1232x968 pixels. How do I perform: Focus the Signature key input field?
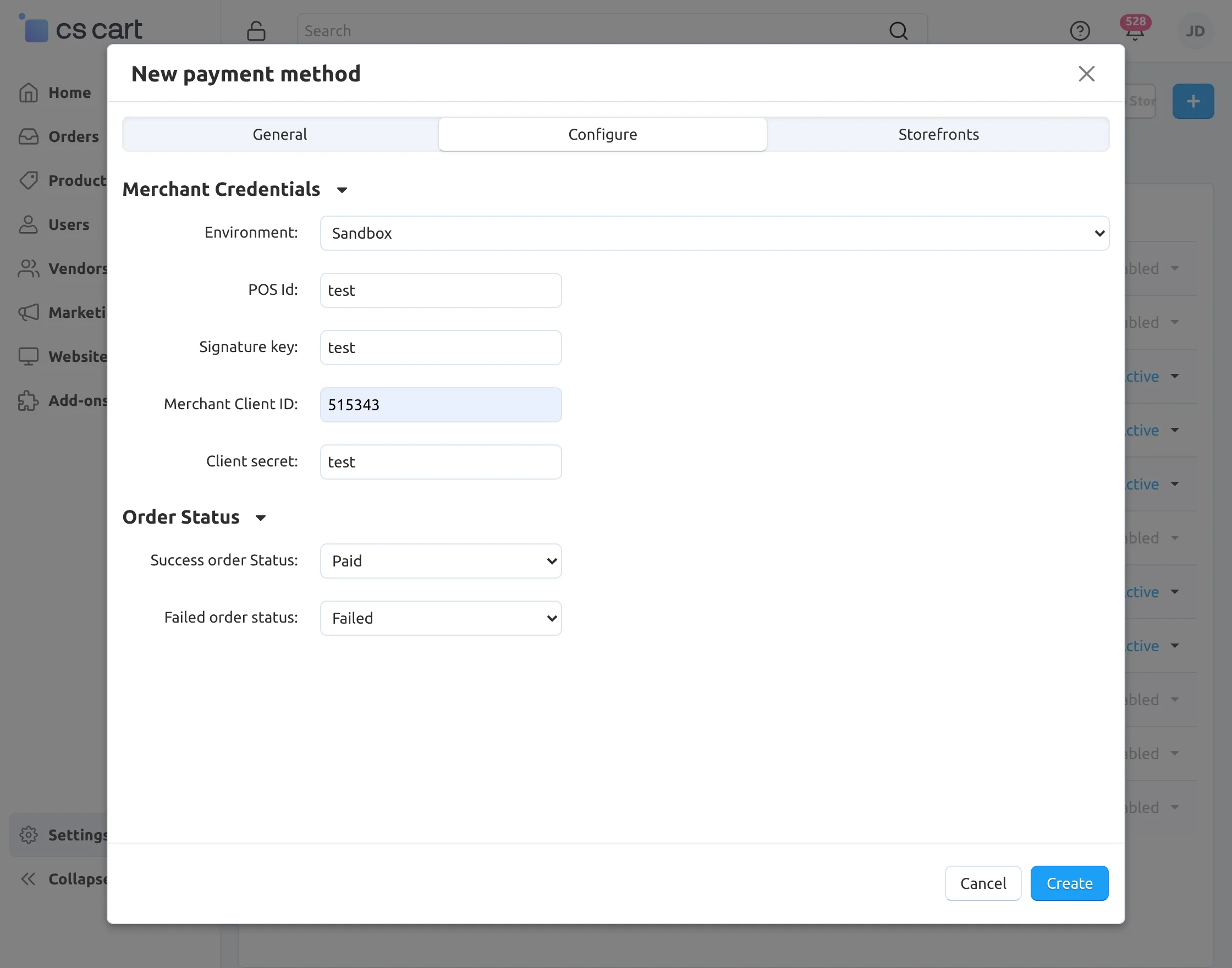pyautogui.click(x=441, y=348)
